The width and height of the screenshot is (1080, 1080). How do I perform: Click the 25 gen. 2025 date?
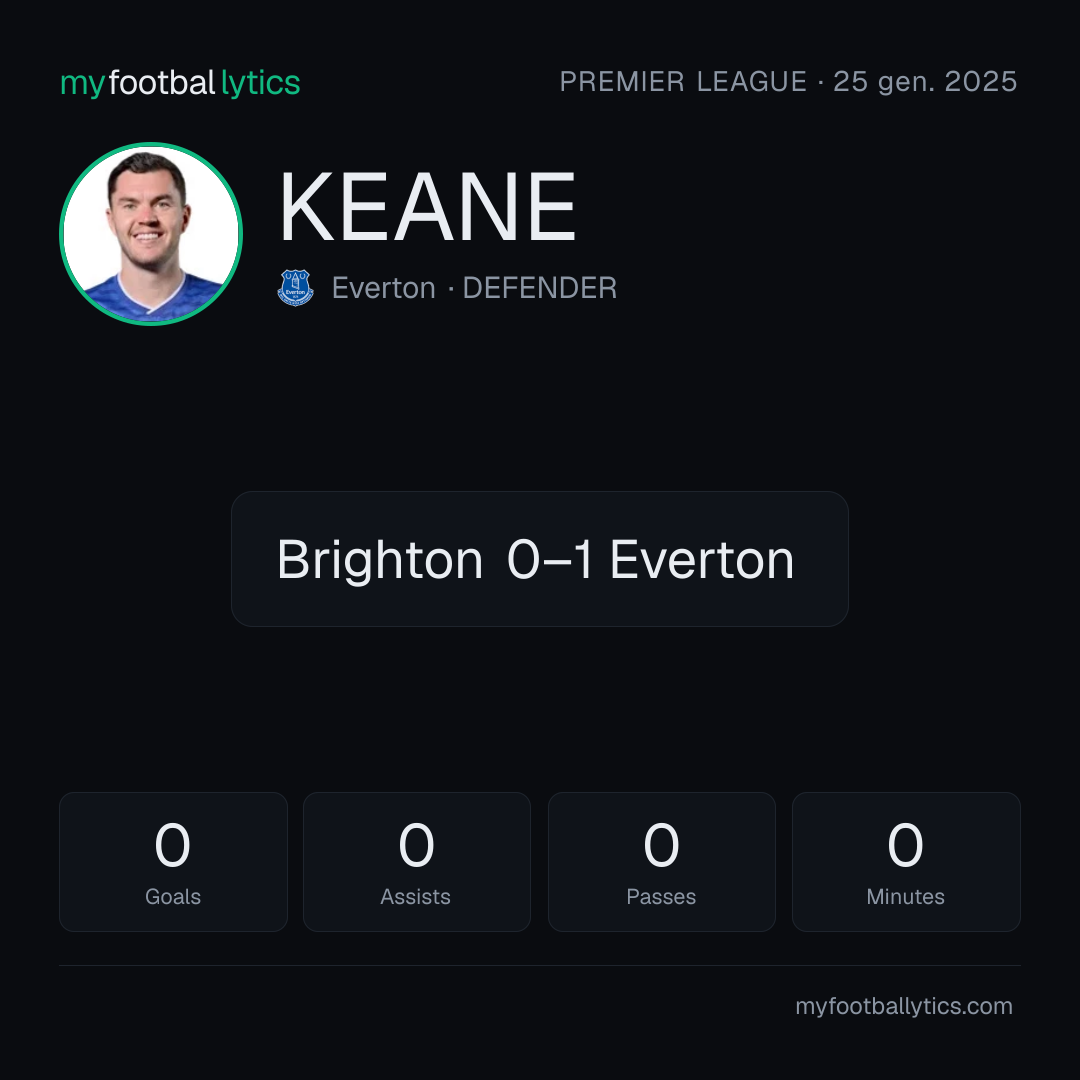tap(925, 82)
